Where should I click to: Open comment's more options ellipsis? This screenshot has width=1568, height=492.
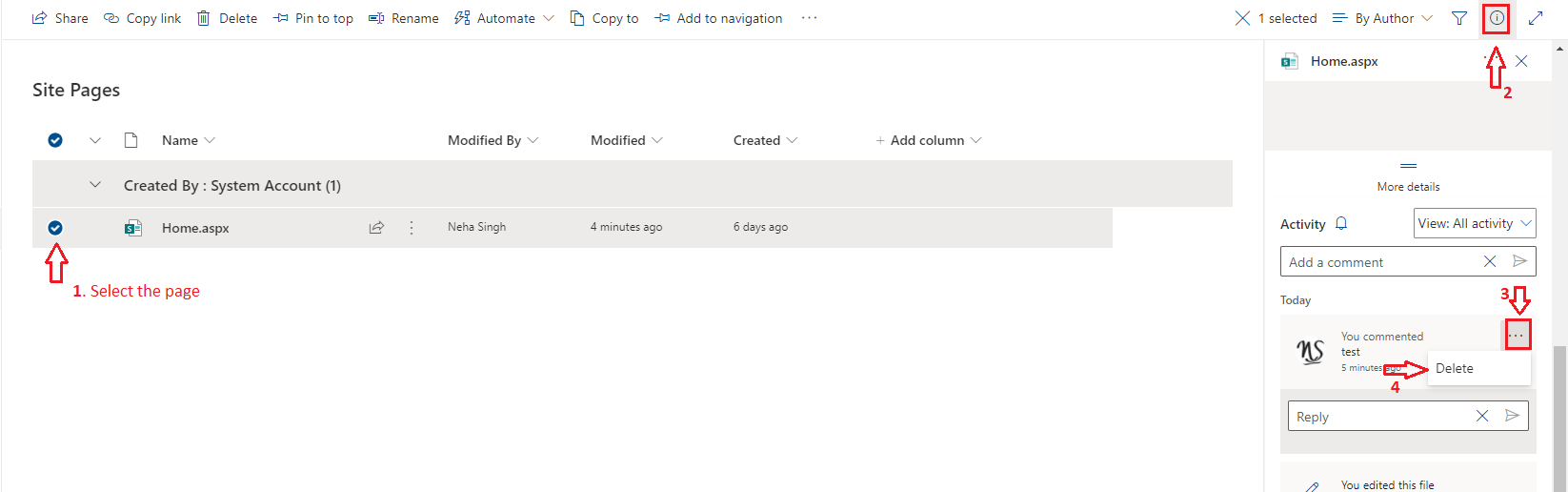tap(1517, 336)
